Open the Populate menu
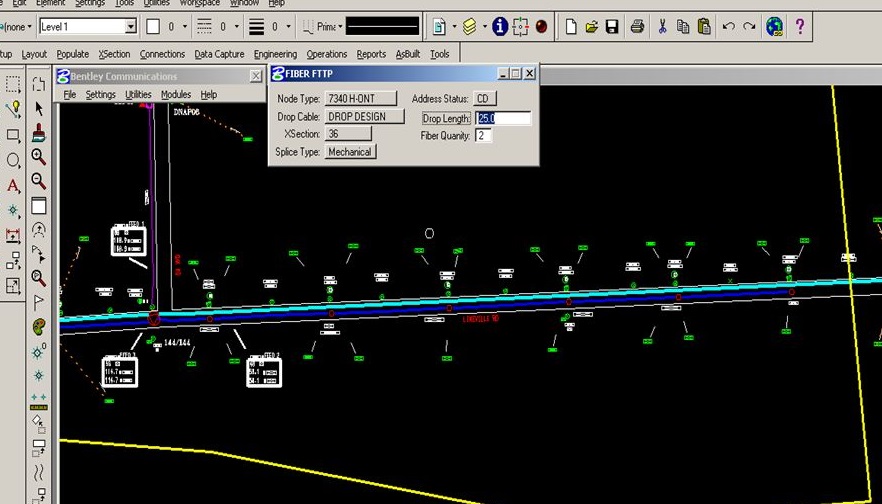Viewport: 882px width, 504px height. click(73, 54)
